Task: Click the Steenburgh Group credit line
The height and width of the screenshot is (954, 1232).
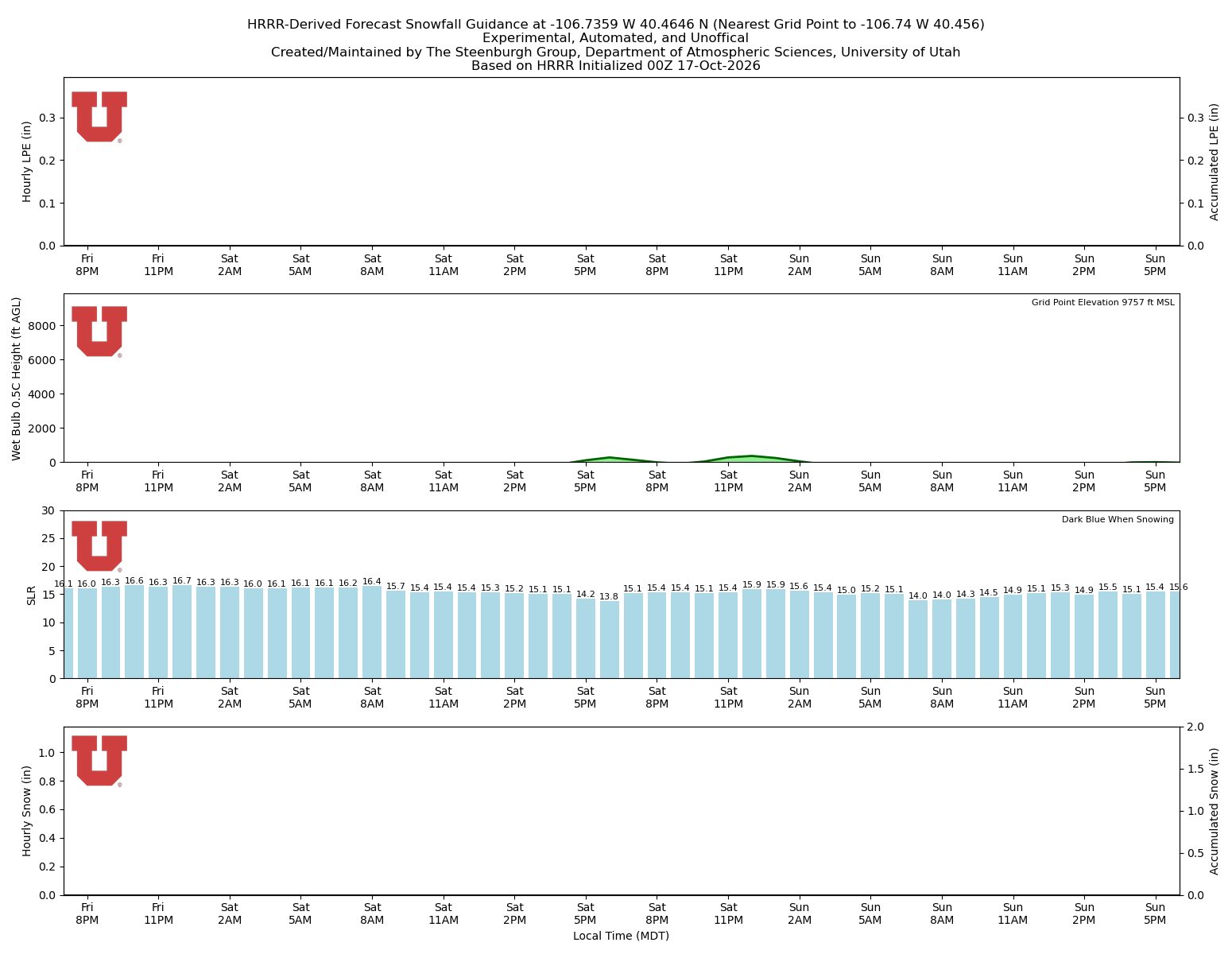Action: tap(616, 52)
